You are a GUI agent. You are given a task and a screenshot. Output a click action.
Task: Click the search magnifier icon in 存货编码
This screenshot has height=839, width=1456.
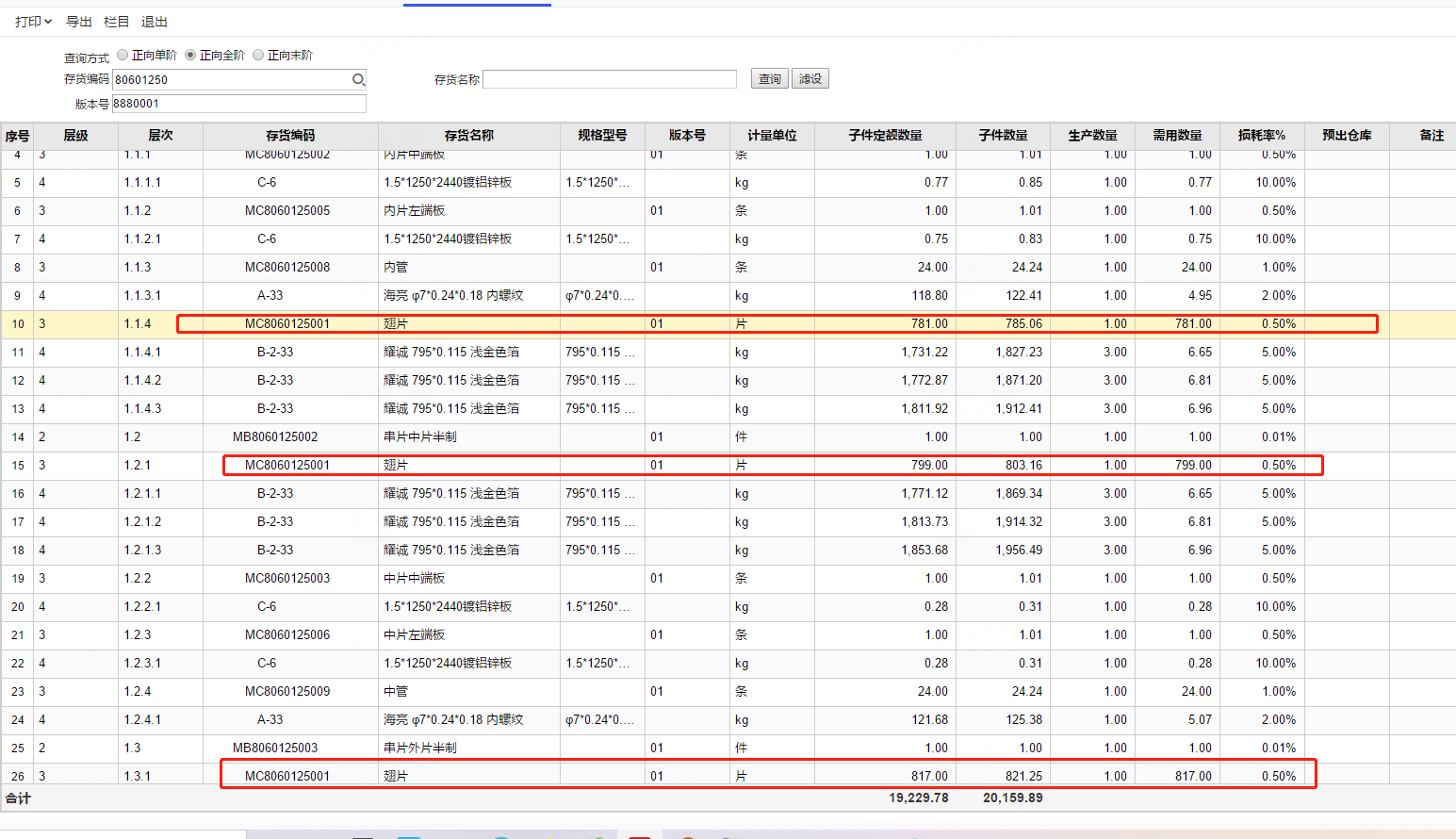358,79
